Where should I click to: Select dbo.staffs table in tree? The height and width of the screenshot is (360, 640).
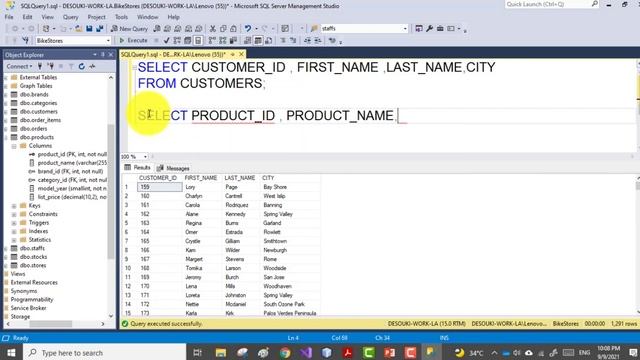pos(32,248)
